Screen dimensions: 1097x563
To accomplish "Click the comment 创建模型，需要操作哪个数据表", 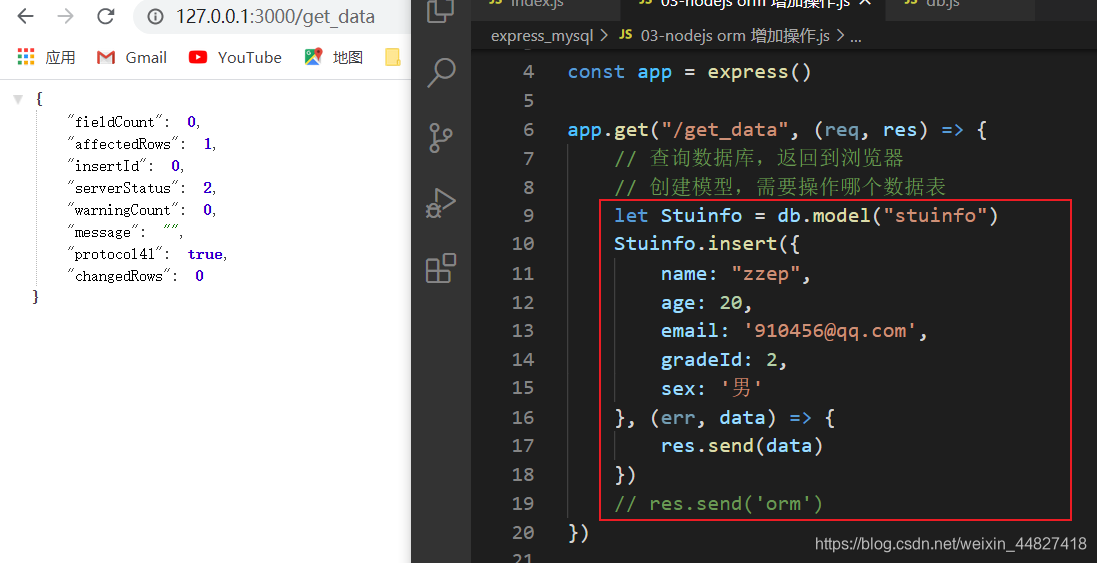I will coord(780,187).
